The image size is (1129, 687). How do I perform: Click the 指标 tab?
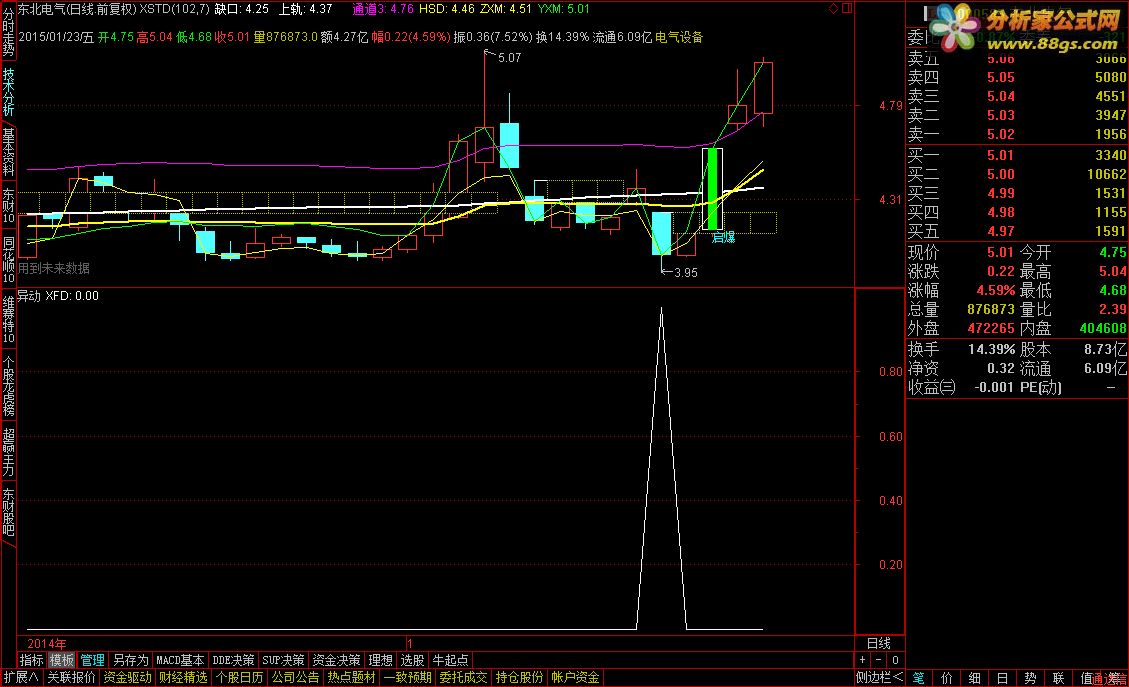(32, 660)
